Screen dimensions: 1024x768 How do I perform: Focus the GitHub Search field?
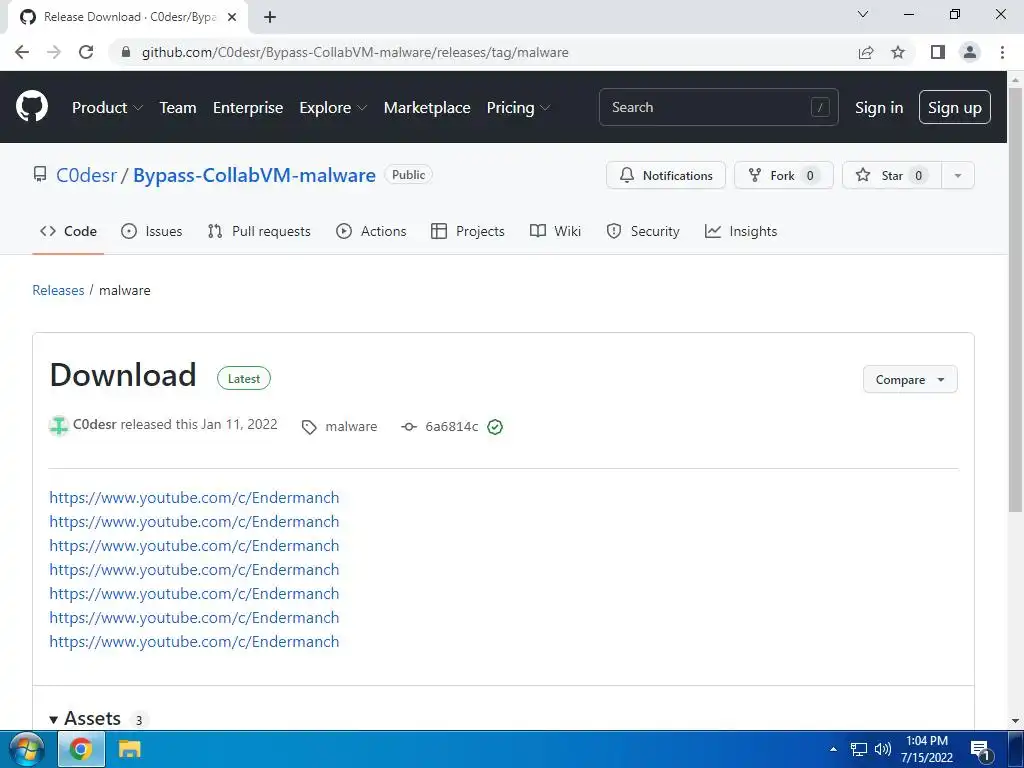(718, 107)
